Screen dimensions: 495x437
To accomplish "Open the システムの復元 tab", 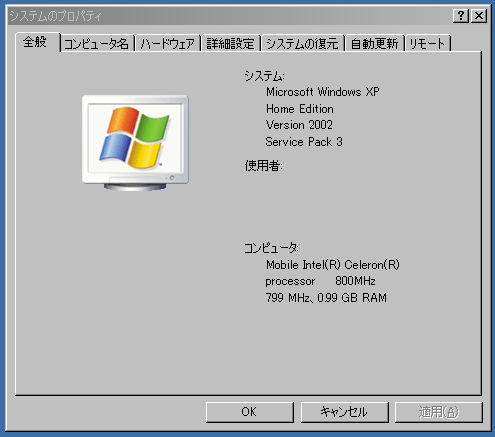I will (x=303, y=44).
